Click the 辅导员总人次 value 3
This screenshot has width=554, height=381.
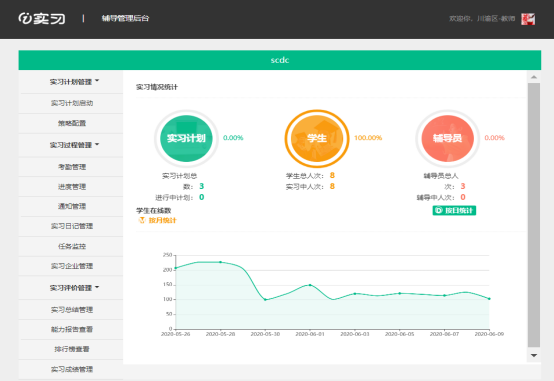[x=463, y=186]
